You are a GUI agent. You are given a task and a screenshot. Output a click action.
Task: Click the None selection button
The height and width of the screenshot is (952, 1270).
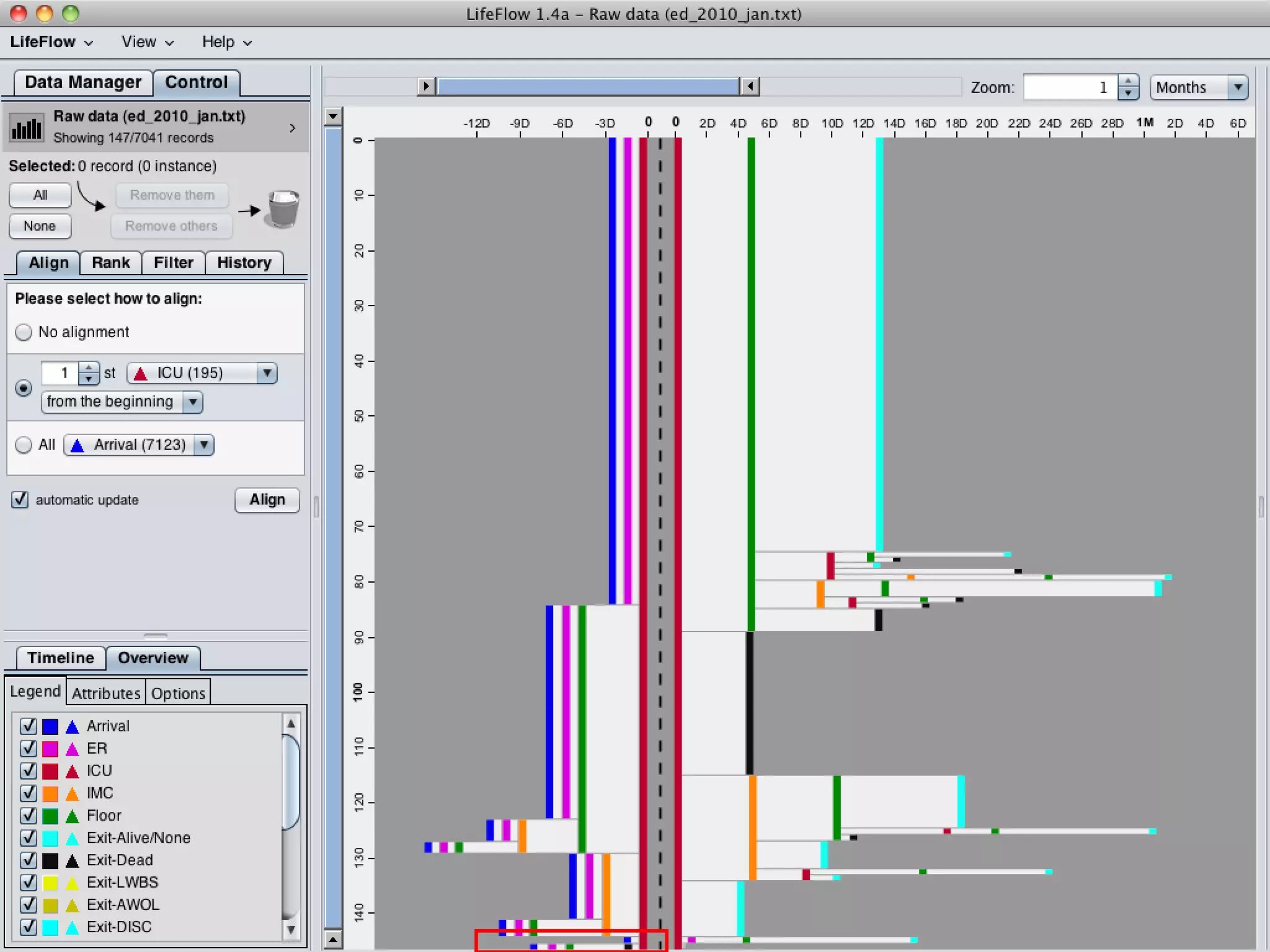40,226
